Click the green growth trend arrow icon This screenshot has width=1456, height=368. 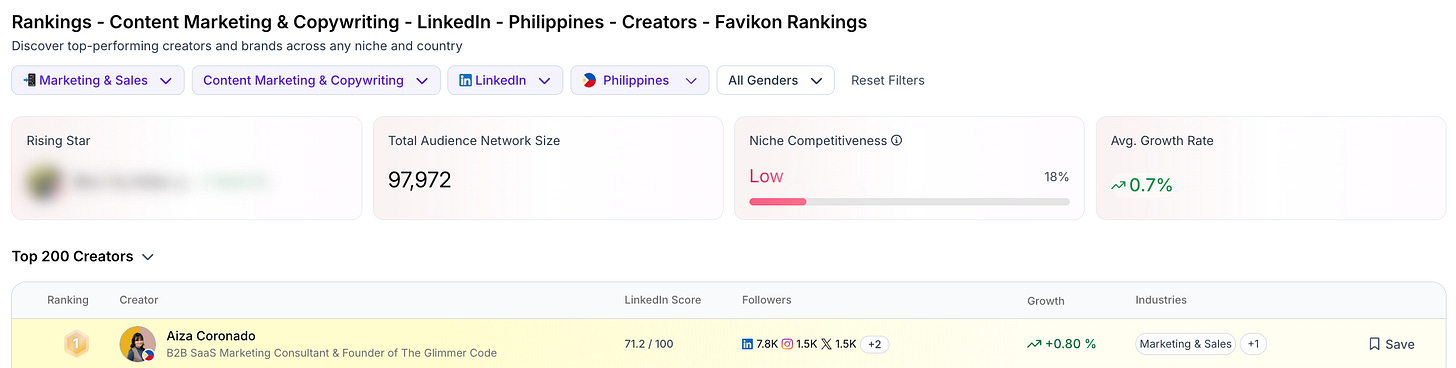1034,344
